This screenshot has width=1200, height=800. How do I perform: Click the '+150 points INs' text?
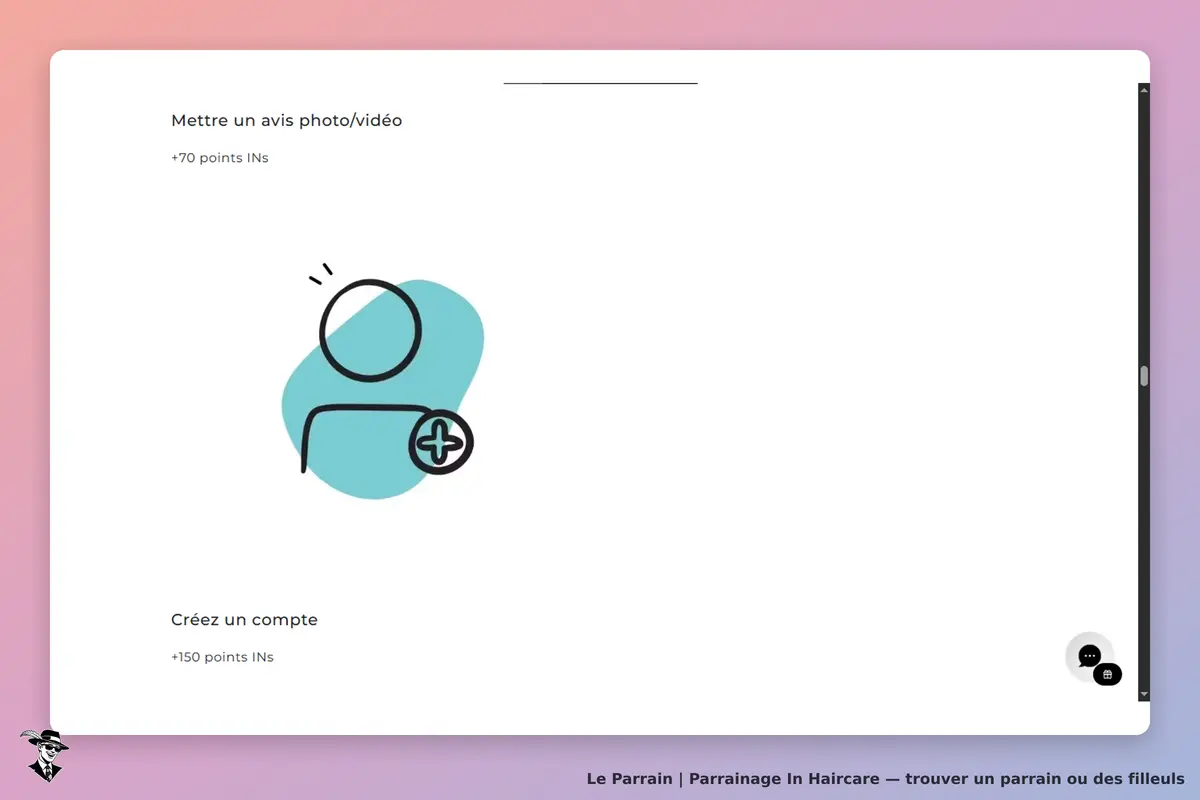[x=222, y=657]
